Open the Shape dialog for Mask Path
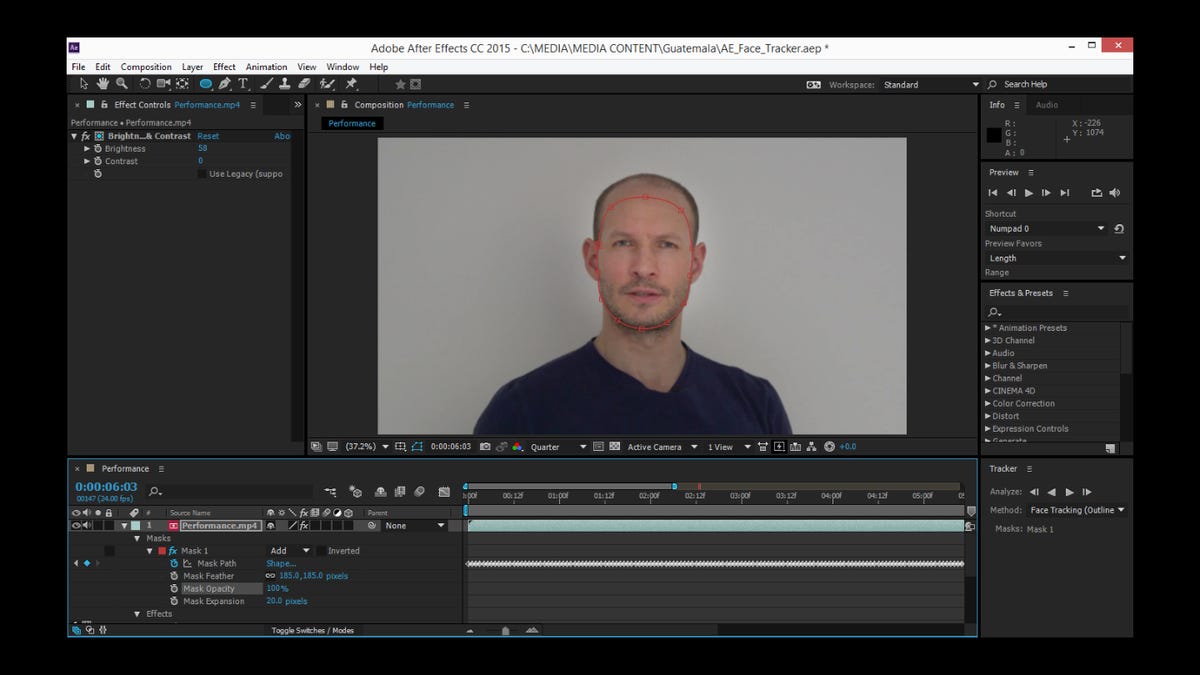The image size is (1200, 675). (x=282, y=563)
